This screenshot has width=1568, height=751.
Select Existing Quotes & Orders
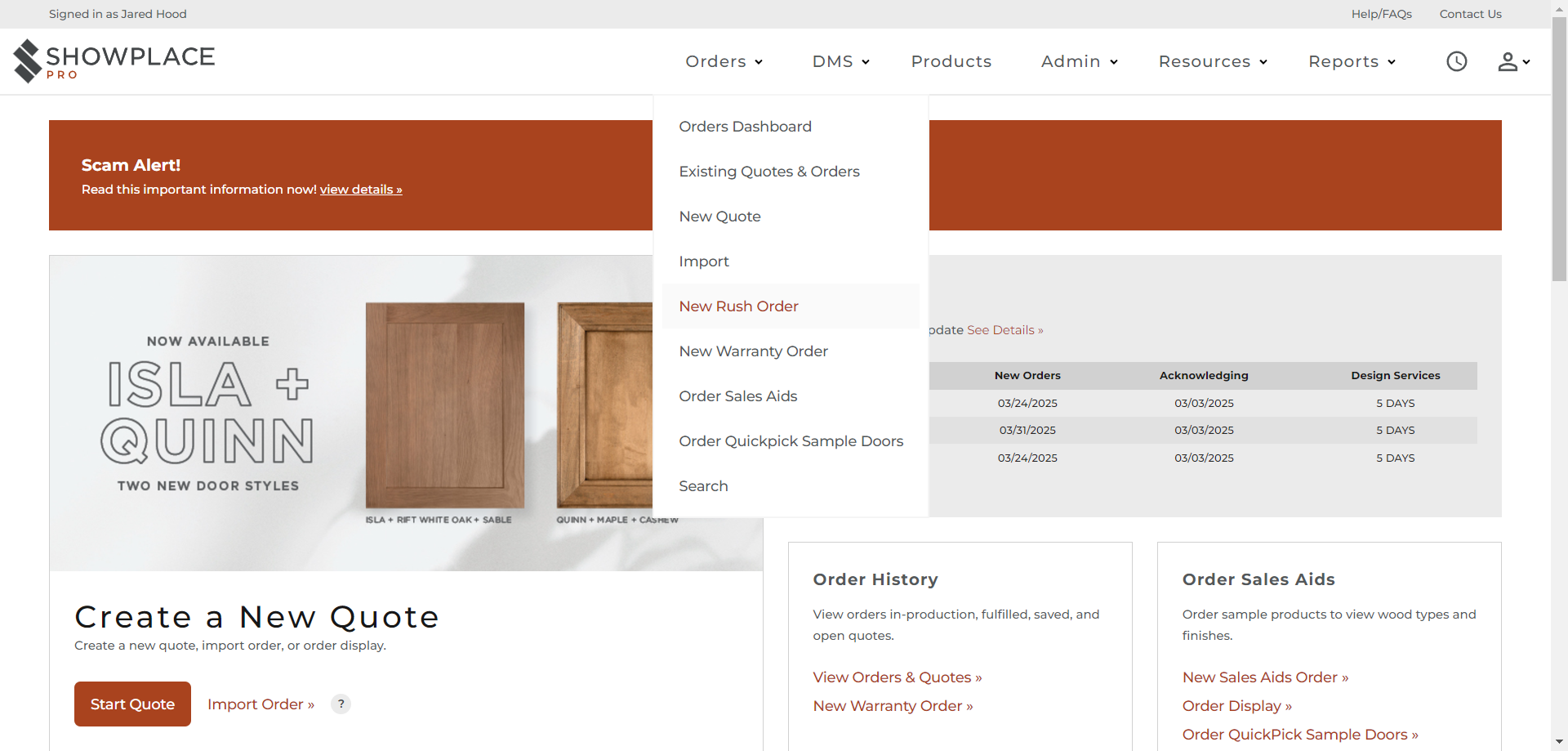coord(791,171)
